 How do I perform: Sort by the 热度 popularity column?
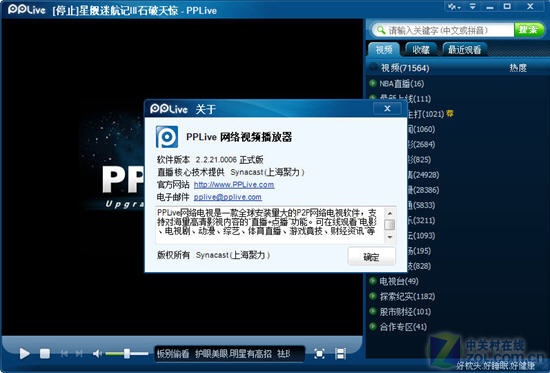518,68
